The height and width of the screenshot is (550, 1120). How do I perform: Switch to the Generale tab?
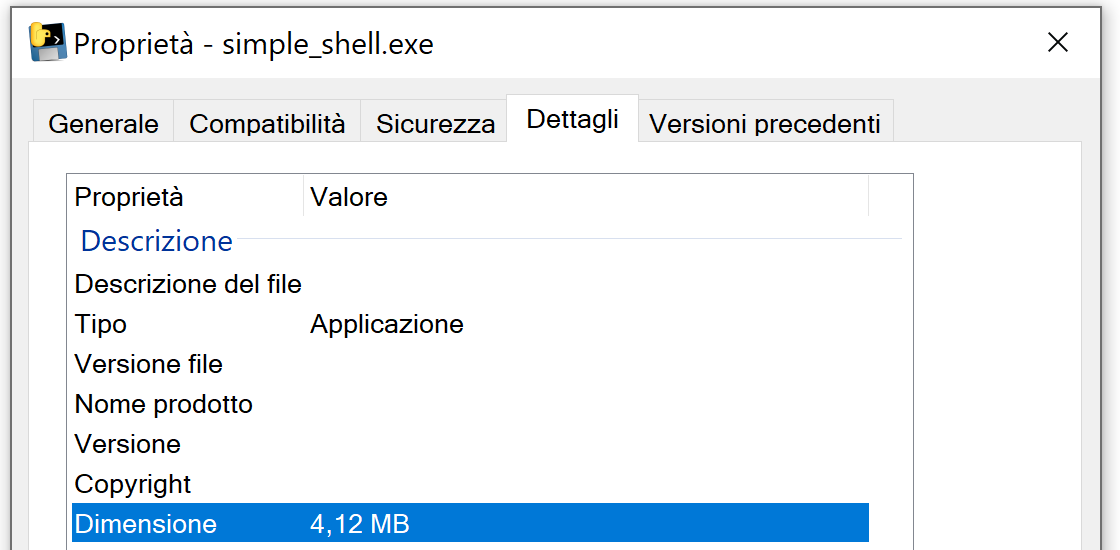[x=103, y=124]
